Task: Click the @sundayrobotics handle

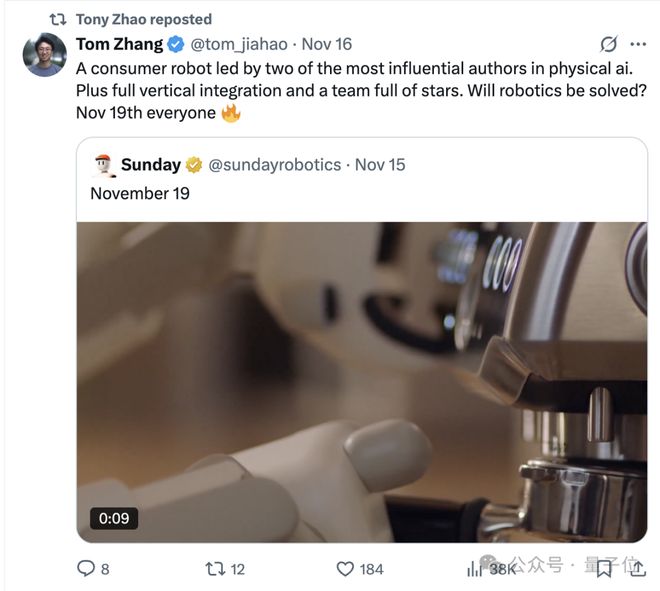Action: [274, 164]
